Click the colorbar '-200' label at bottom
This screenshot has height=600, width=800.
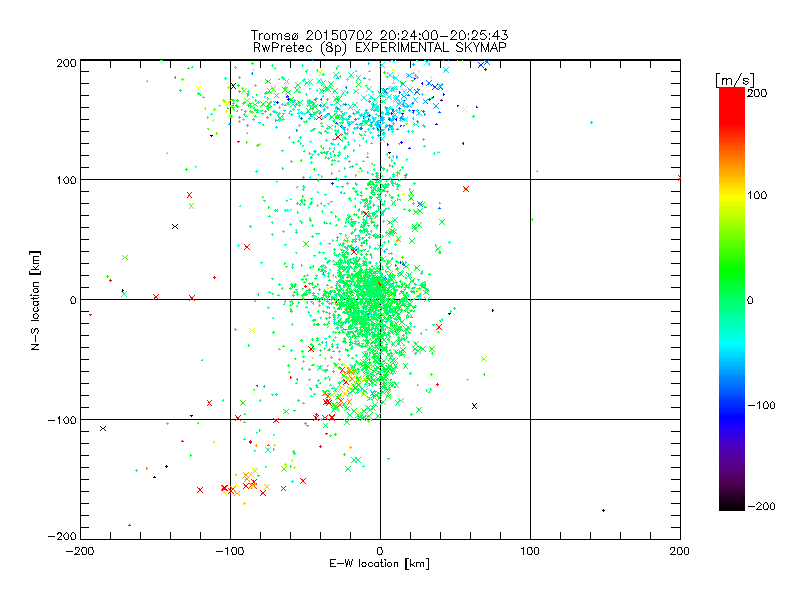tap(761, 506)
